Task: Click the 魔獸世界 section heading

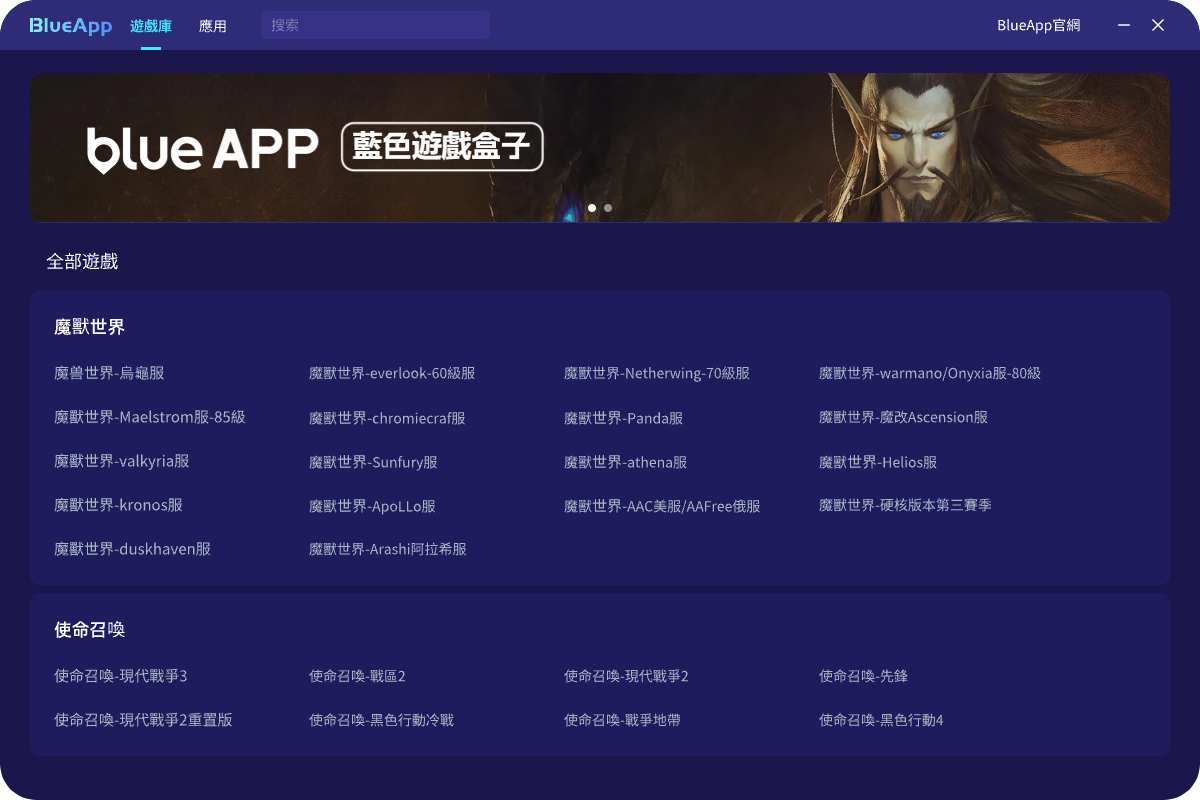Action: [89, 327]
